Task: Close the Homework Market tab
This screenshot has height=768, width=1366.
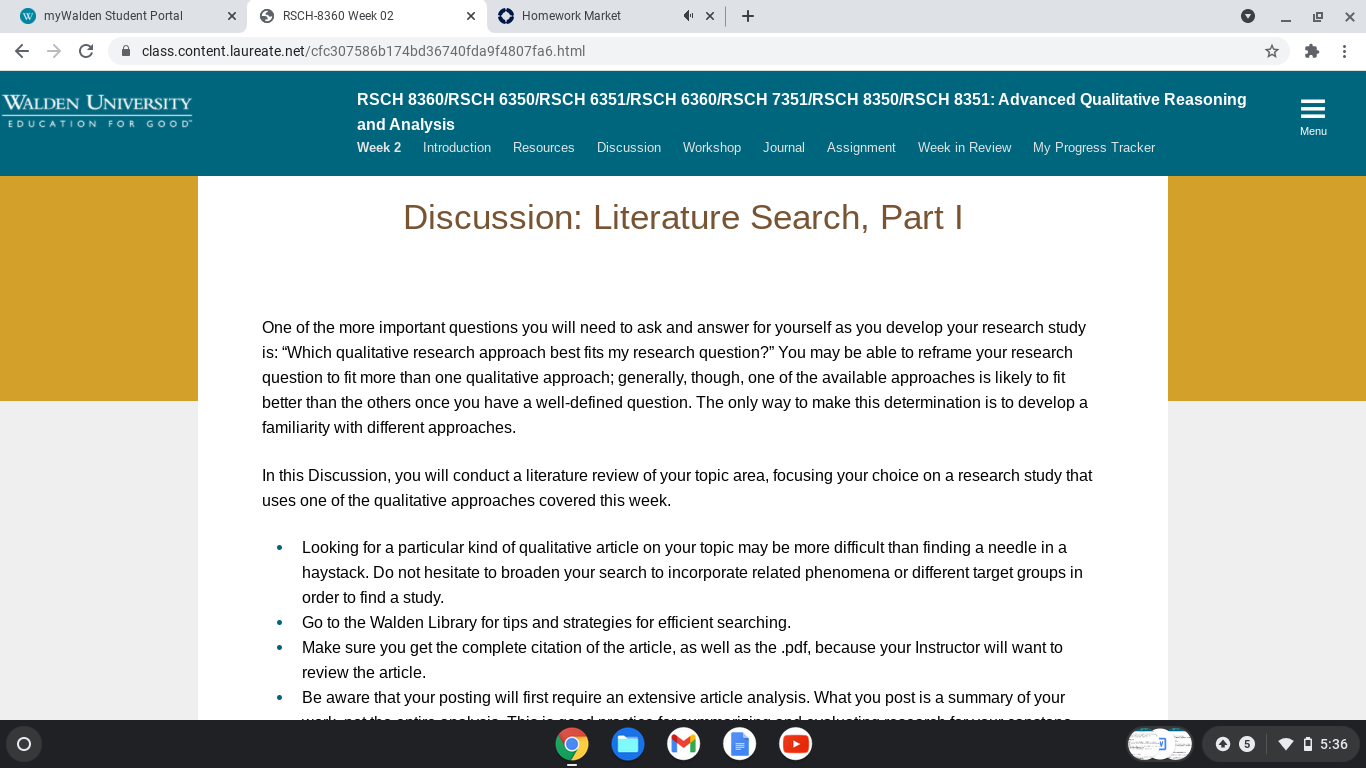Action: pyautogui.click(x=710, y=16)
